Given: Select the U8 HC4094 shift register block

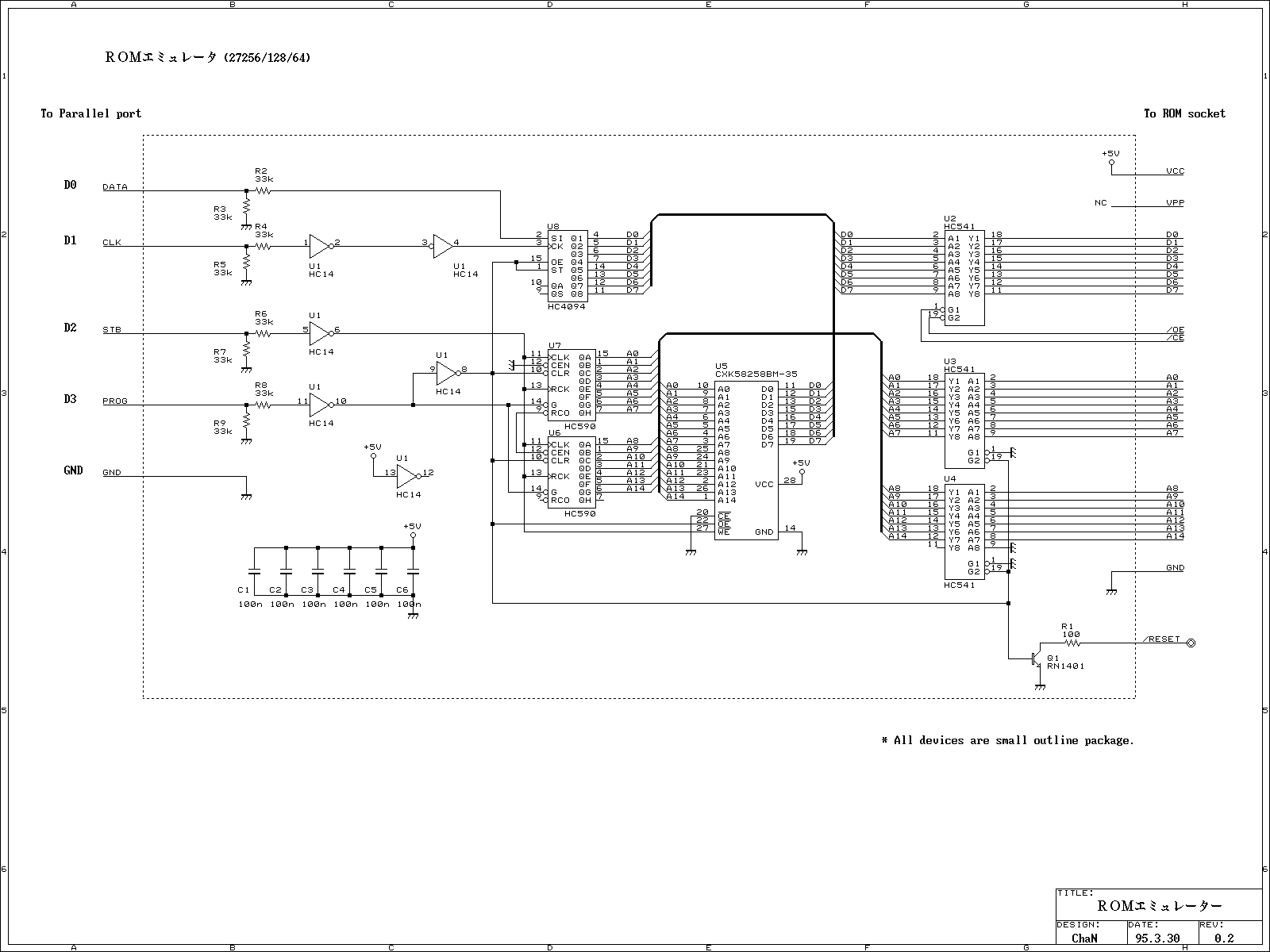Looking at the screenshot, I should pyautogui.click(x=567, y=266).
